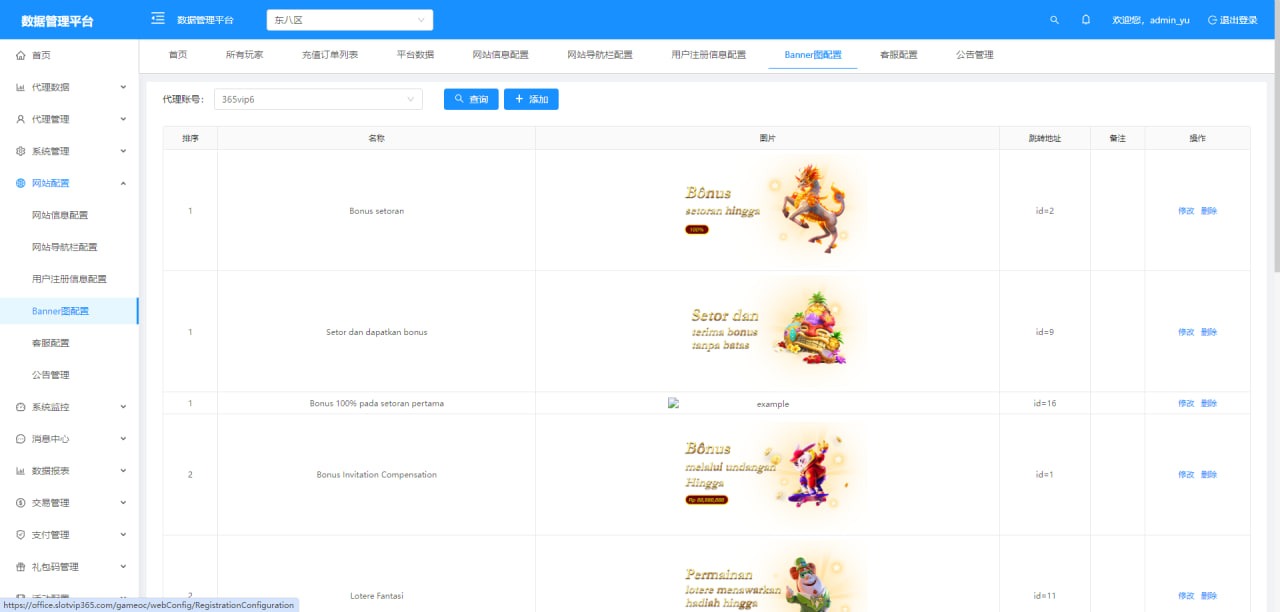Open 用户注册信息配置 in sidebar submenu
Screen dimensions: 1280x612
[x=69, y=279]
